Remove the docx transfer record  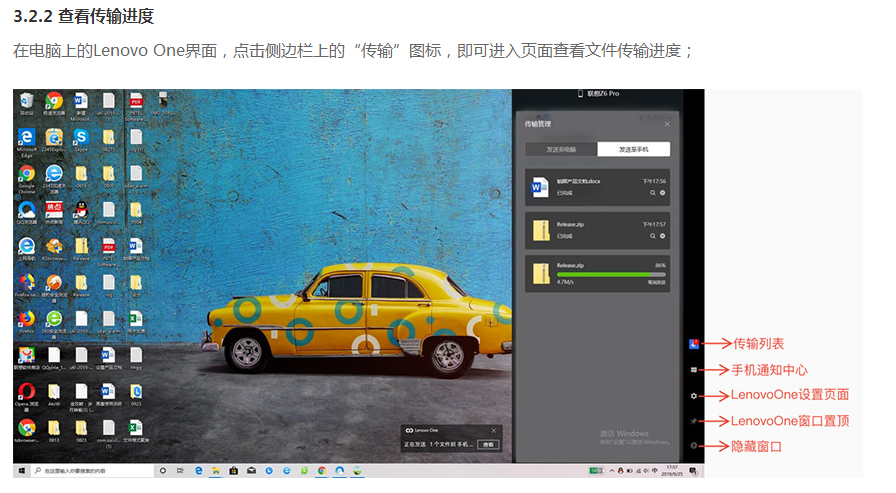pos(663,192)
